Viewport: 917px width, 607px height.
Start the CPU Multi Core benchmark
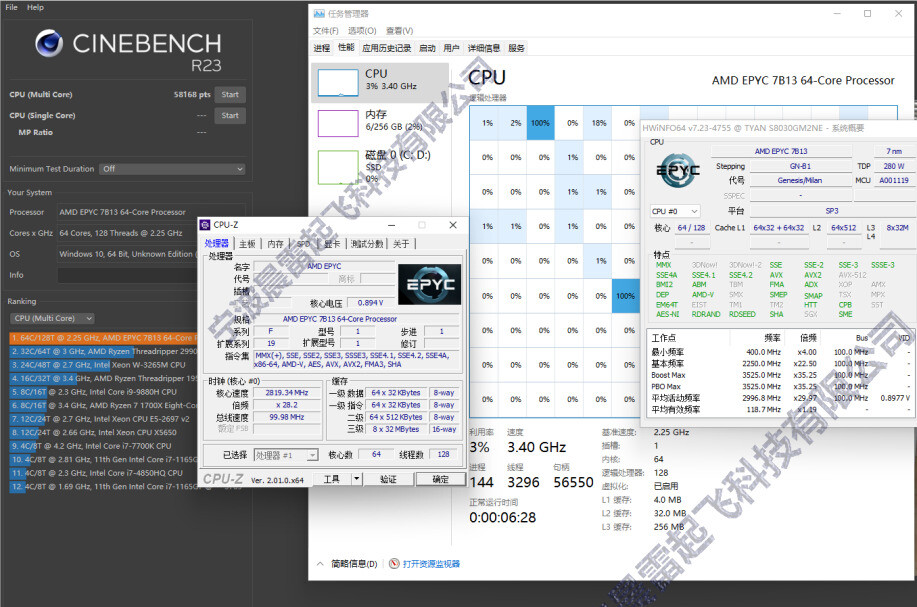[x=230, y=95]
